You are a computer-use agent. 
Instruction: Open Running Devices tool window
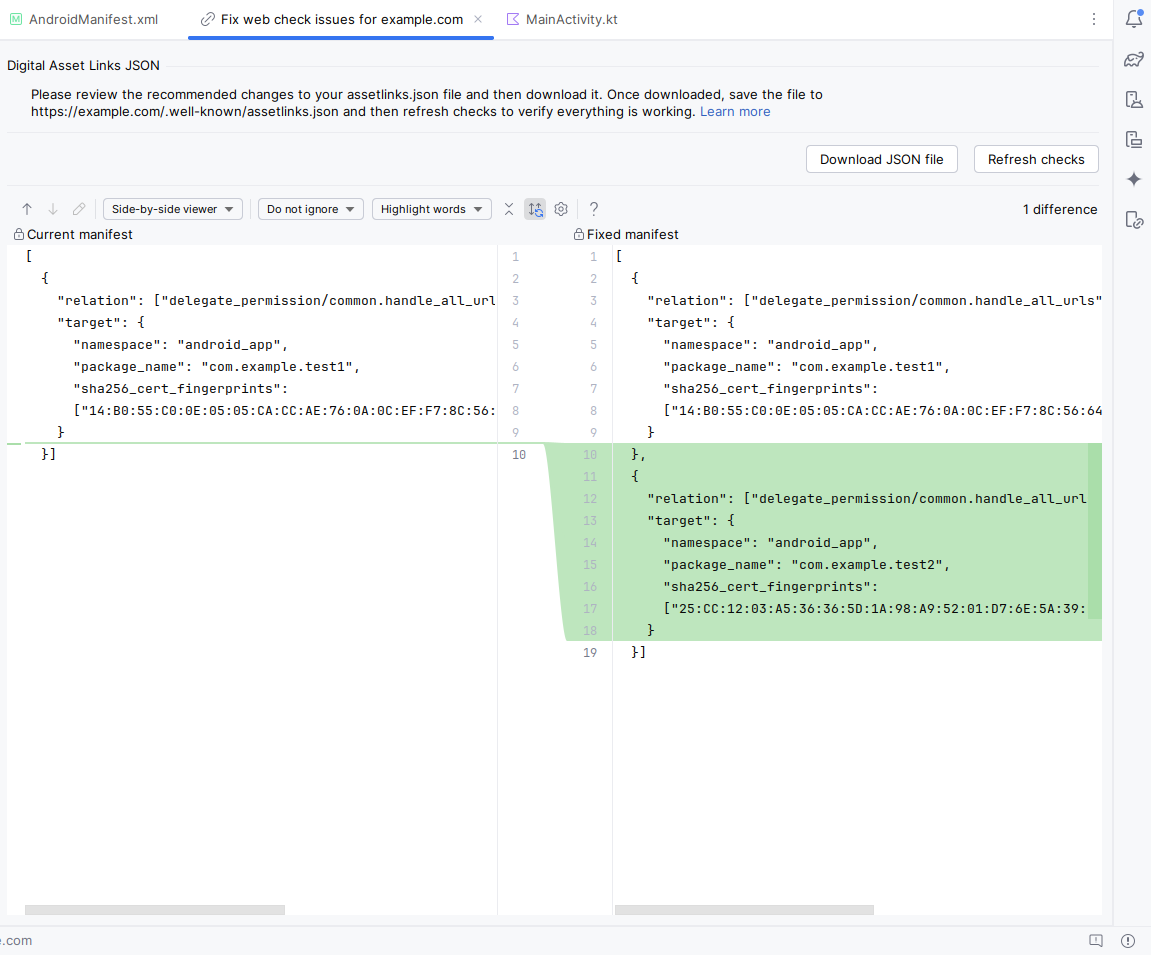pos(1134,139)
